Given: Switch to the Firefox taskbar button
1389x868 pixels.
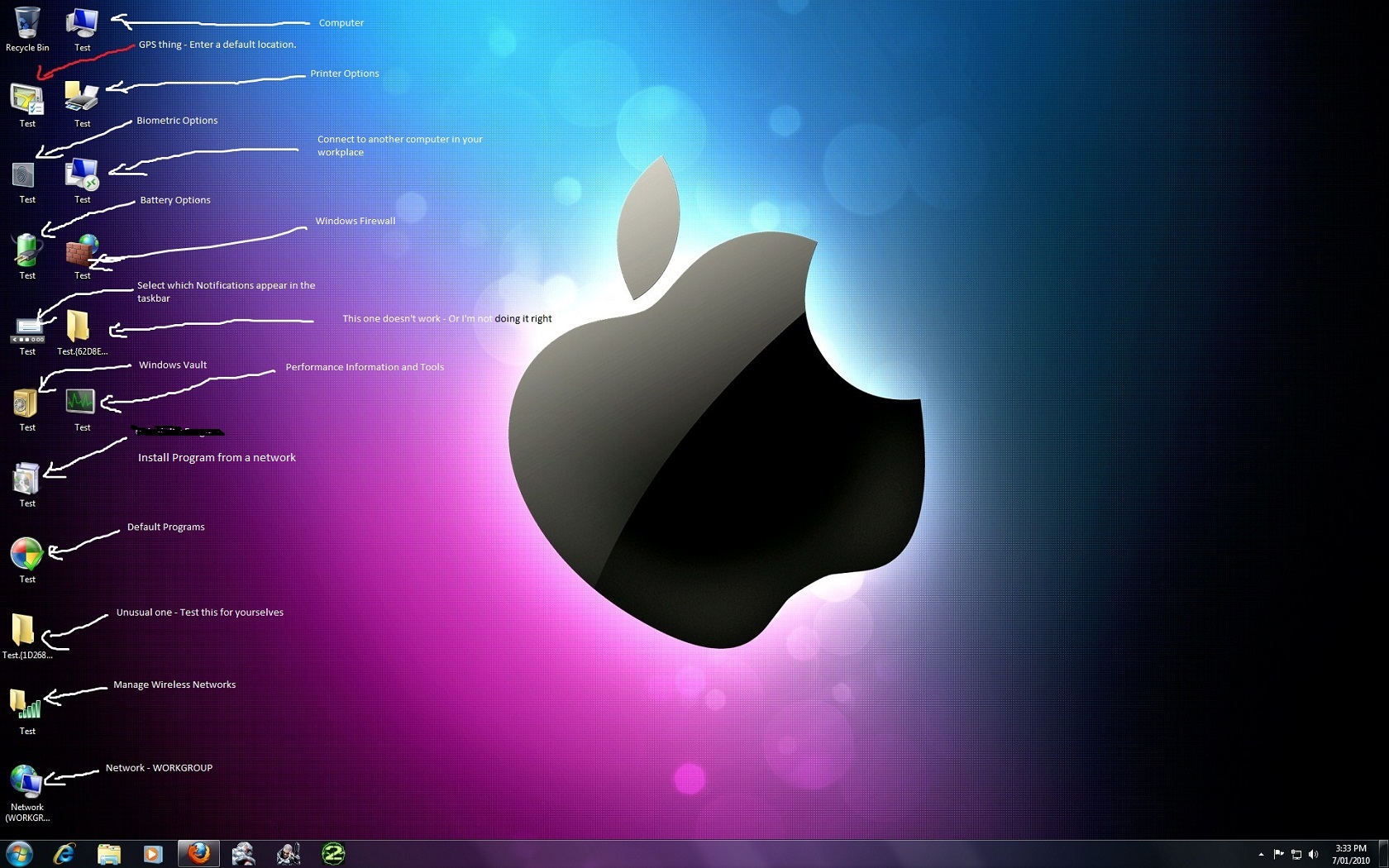Looking at the screenshot, I should [198, 853].
